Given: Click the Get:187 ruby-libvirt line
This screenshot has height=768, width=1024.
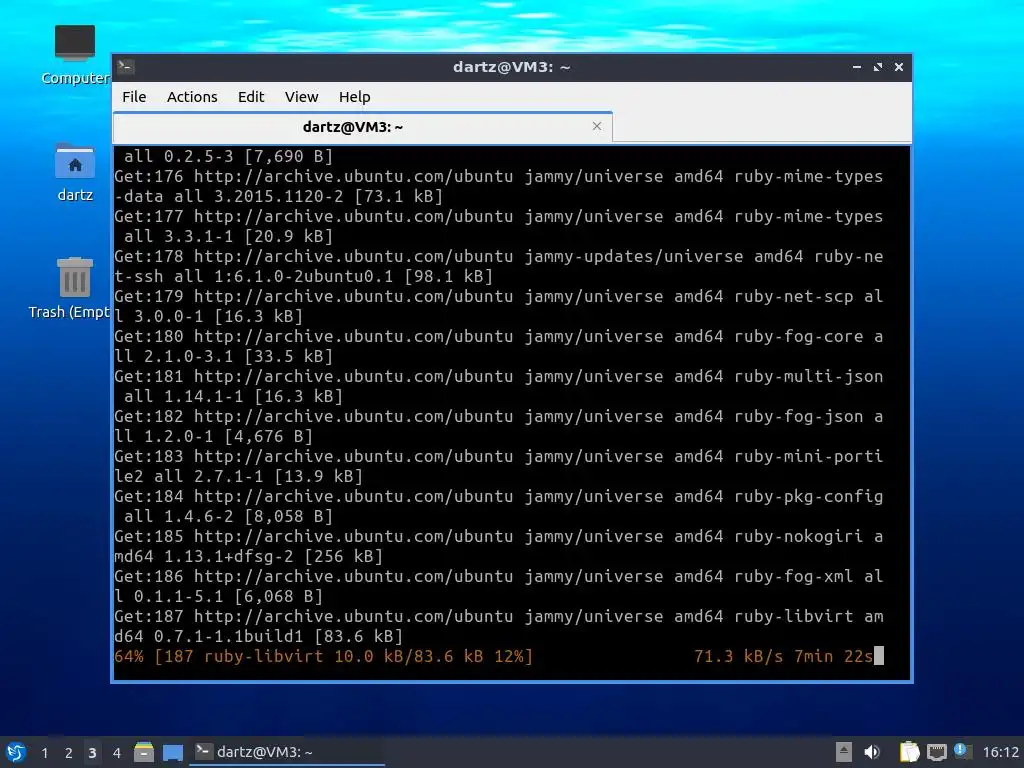Looking at the screenshot, I should click(x=499, y=626).
